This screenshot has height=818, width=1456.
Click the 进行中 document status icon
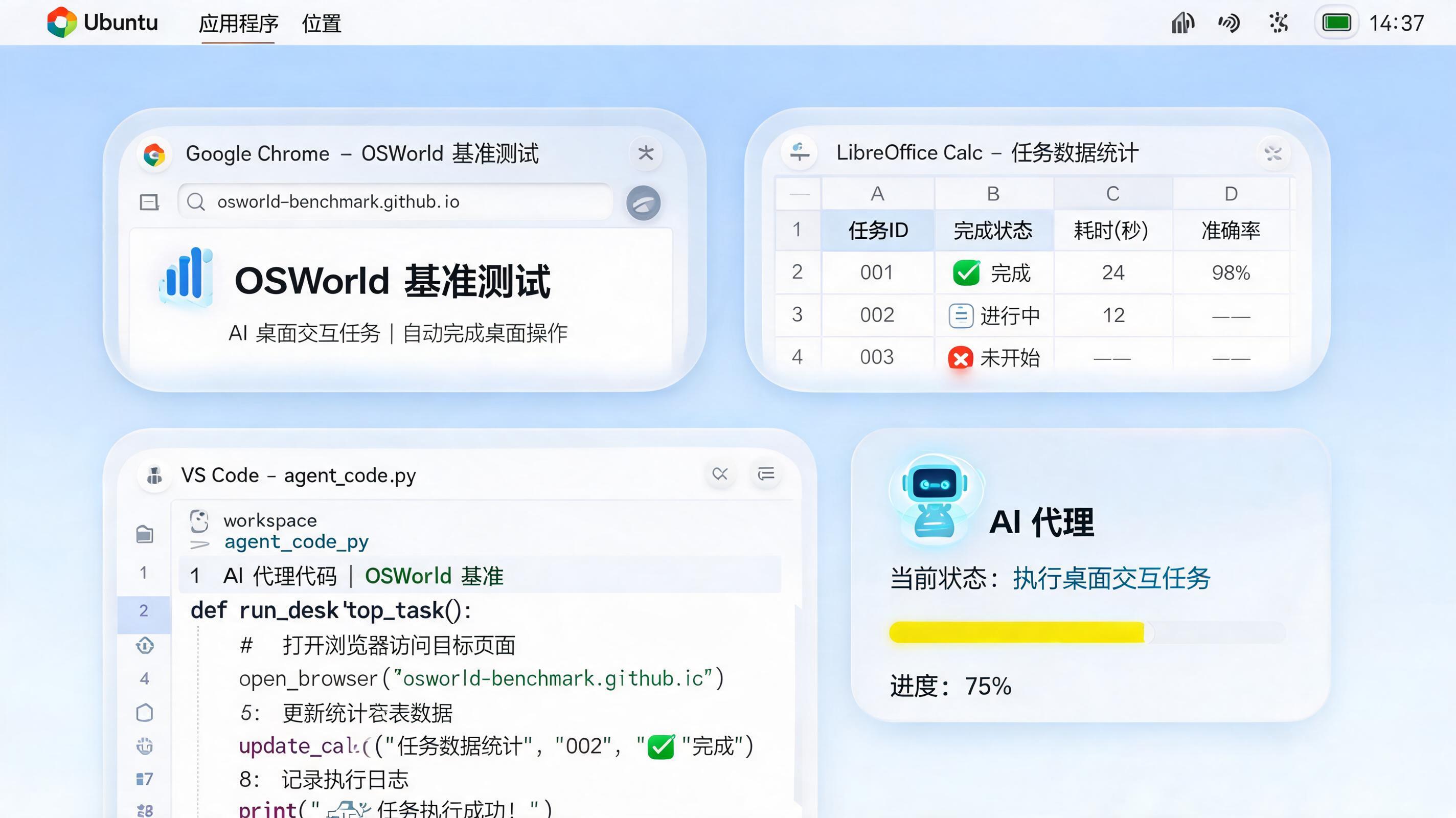(x=961, y=315)
